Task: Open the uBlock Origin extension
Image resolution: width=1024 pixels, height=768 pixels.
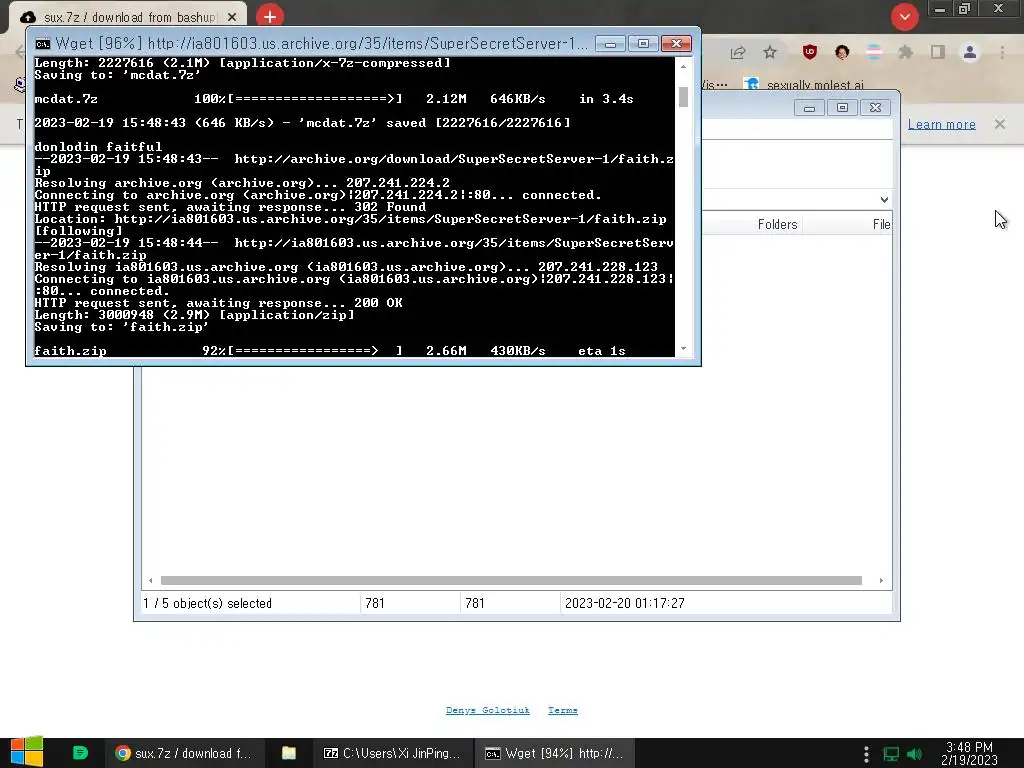Action: [x=810, y=52]
